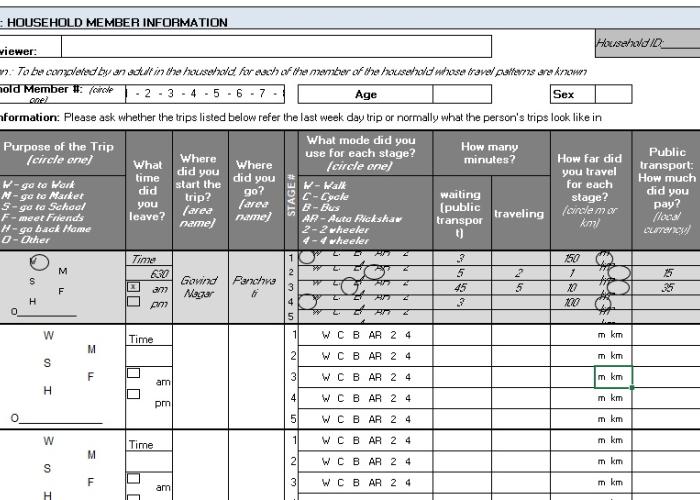Viewport: 700px width, 500px height.
Task: Toggle the checked am checkbox in example row
Action: pyautogui.click(x=133, y=287)
